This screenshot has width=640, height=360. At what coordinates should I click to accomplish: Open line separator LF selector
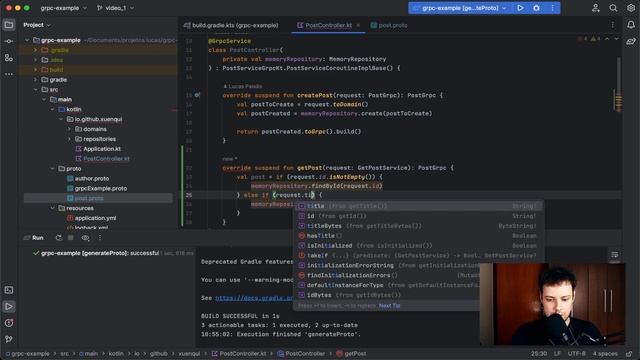click(557, 354)
